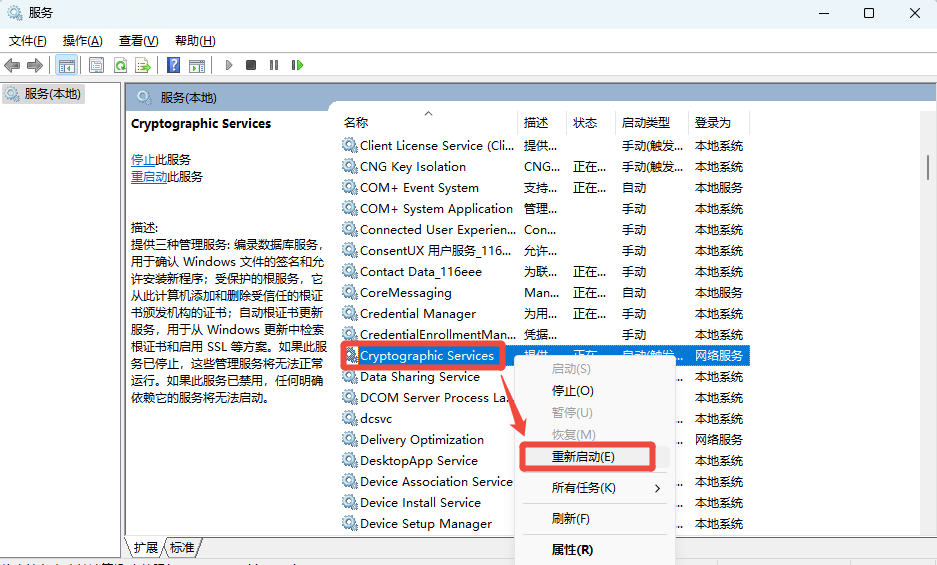The image size is (937, 565).
Task: Click the Refresh toolbar icon
Action: (120, 65)
